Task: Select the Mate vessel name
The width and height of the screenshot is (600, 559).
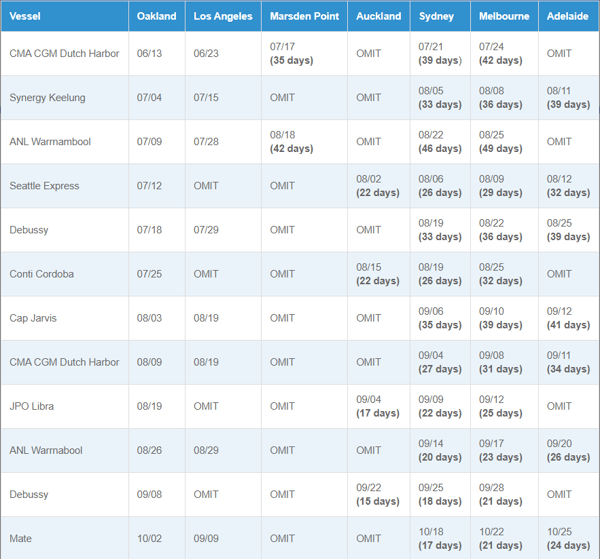Action: pyautogui.click(x=21, y=538)
